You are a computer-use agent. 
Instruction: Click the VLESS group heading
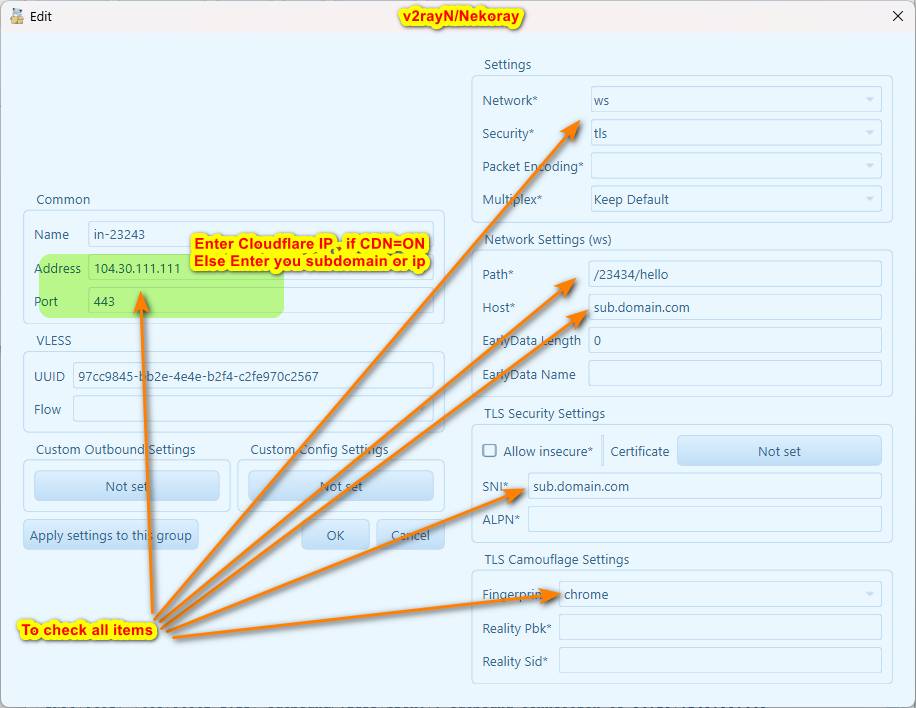coord(54,341)
